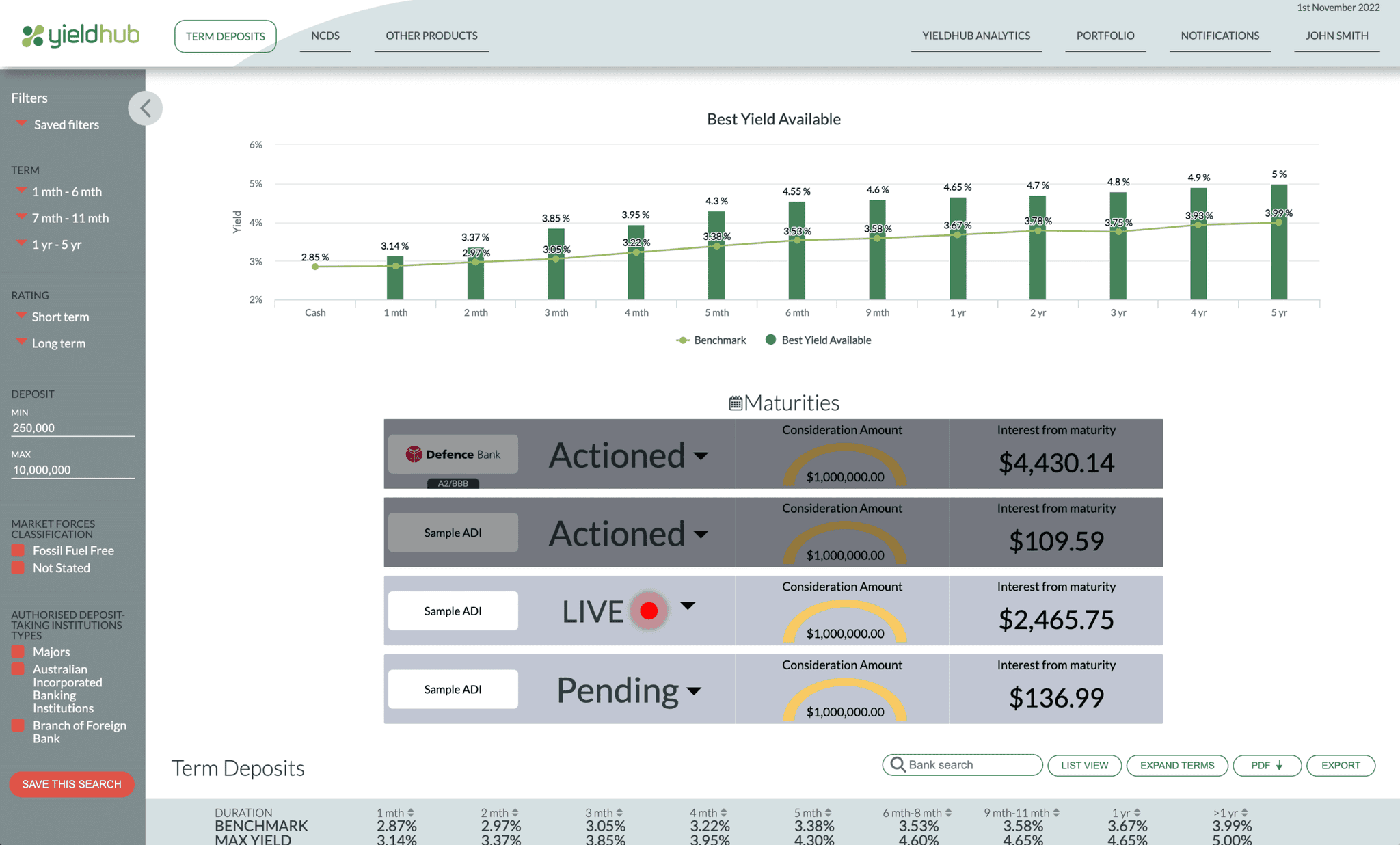1400x845 pixels.
Task: Click the yieldhub logo
Action: 81,36
